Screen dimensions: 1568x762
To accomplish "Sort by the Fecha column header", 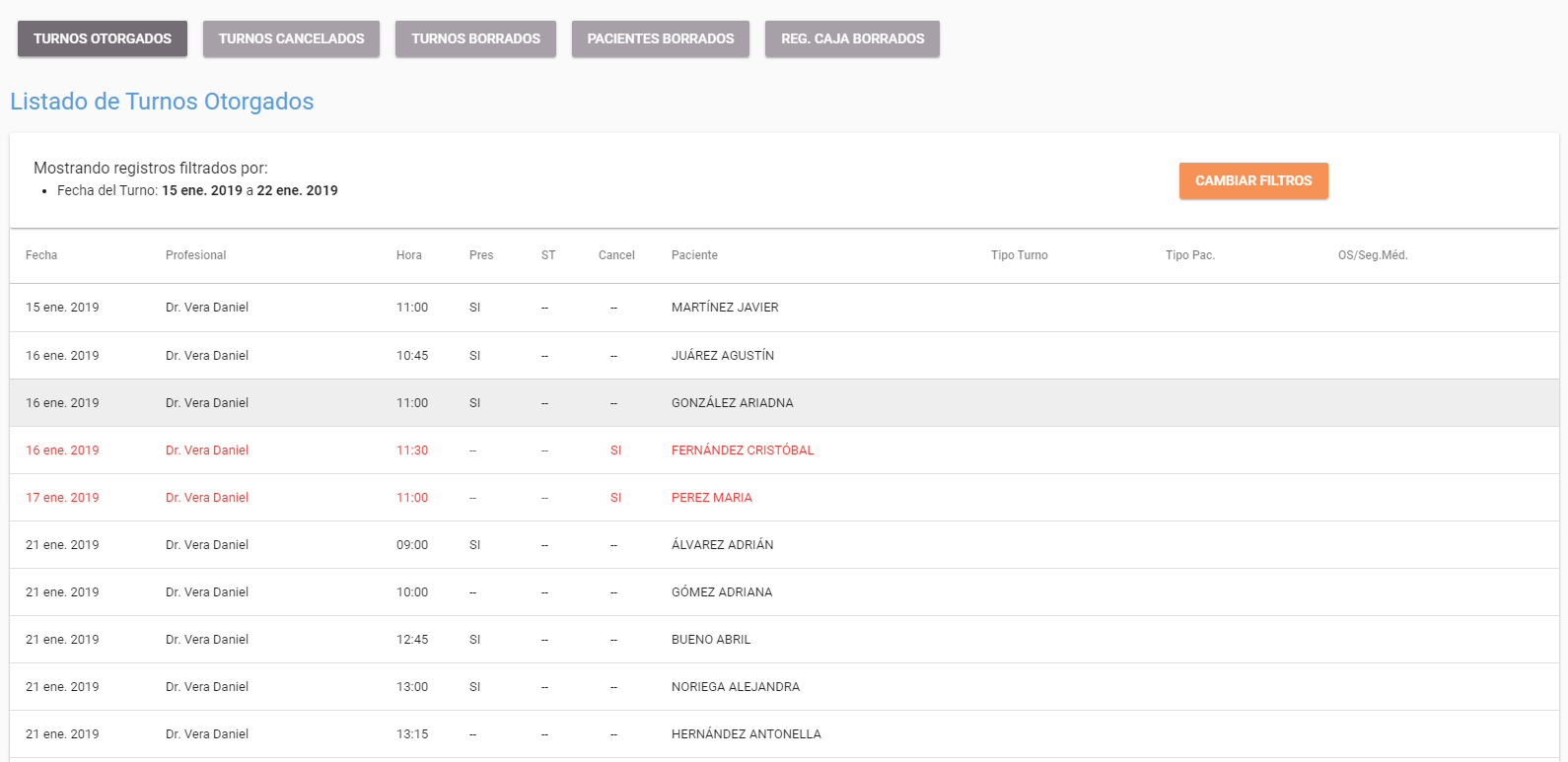I will [x=41, y=255].
